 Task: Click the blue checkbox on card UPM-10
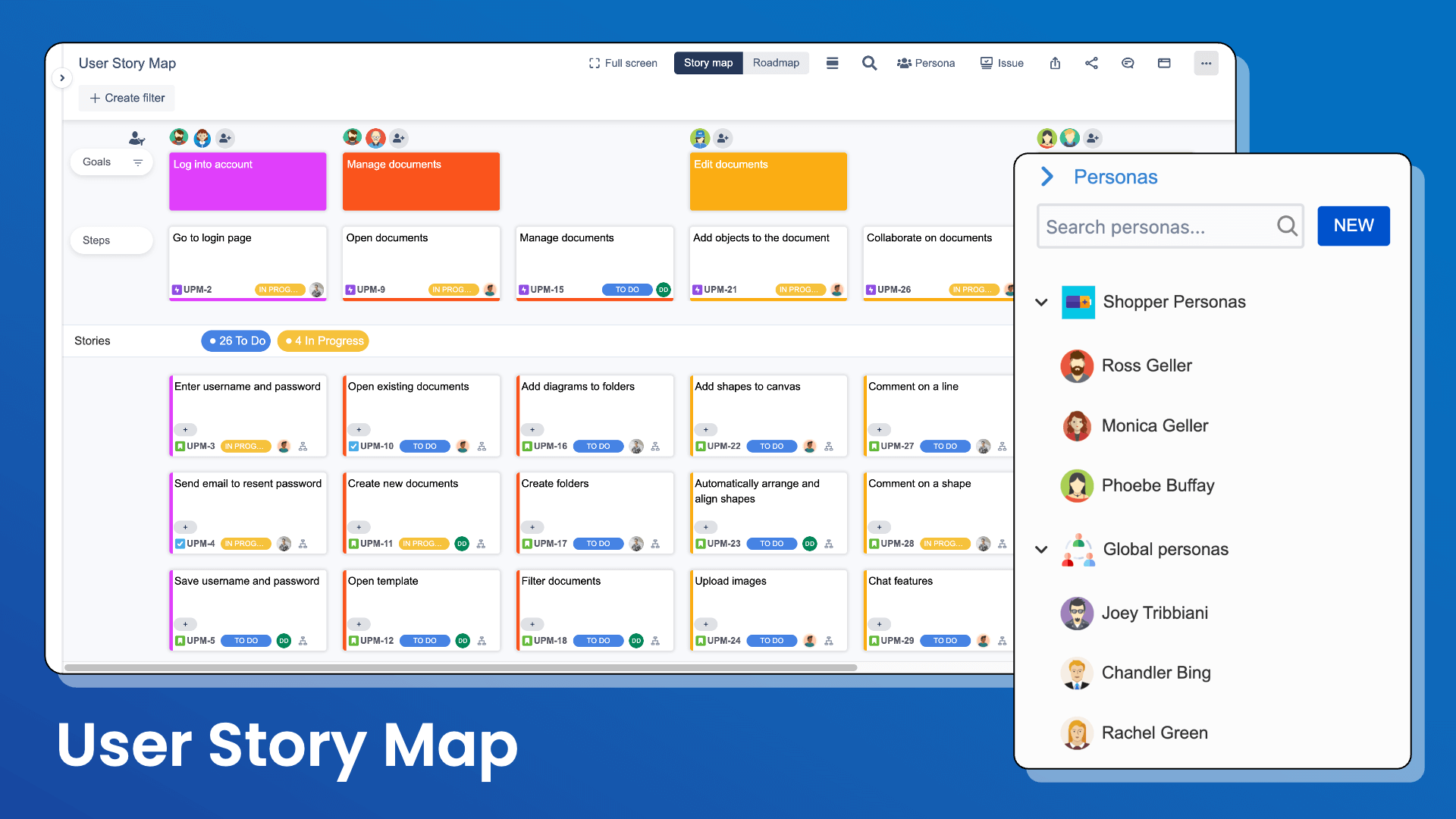tap(353, 447)
